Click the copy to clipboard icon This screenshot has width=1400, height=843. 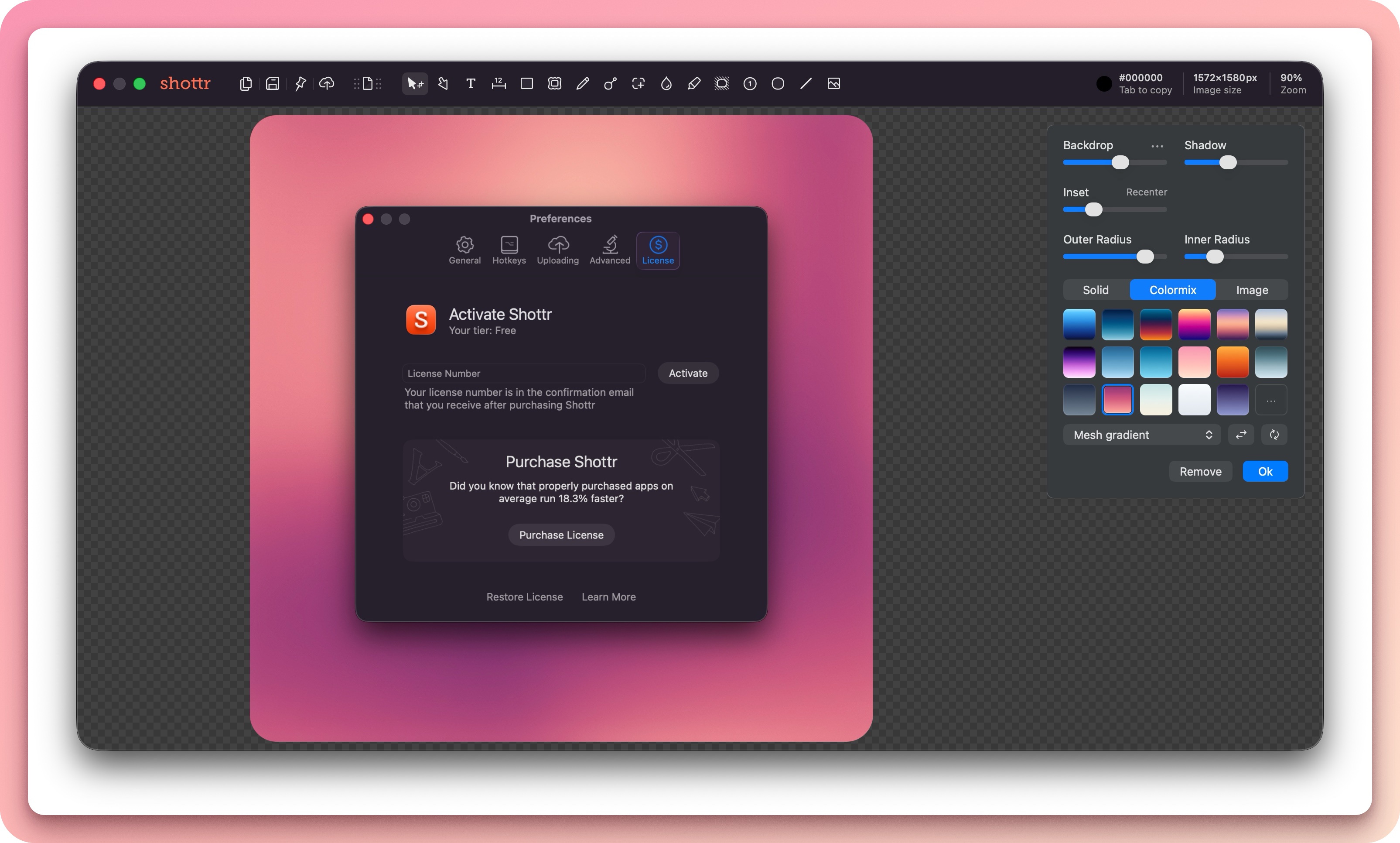tap(246, 83)
